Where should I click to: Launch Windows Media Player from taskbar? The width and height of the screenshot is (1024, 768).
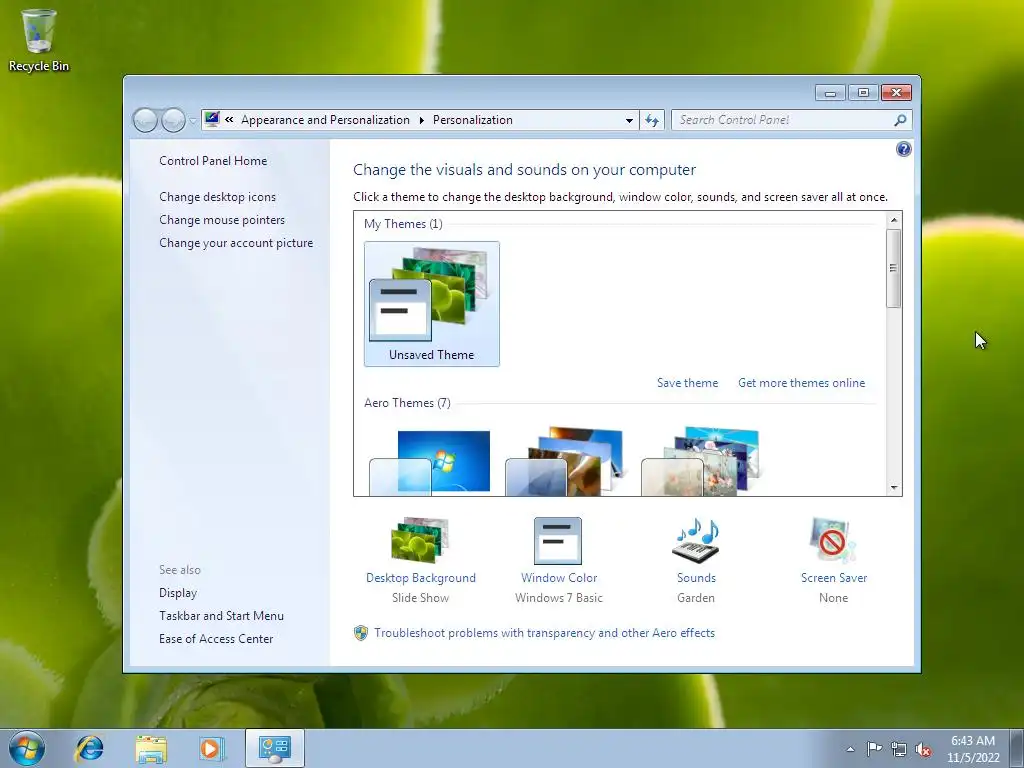(x=212, y=748)
